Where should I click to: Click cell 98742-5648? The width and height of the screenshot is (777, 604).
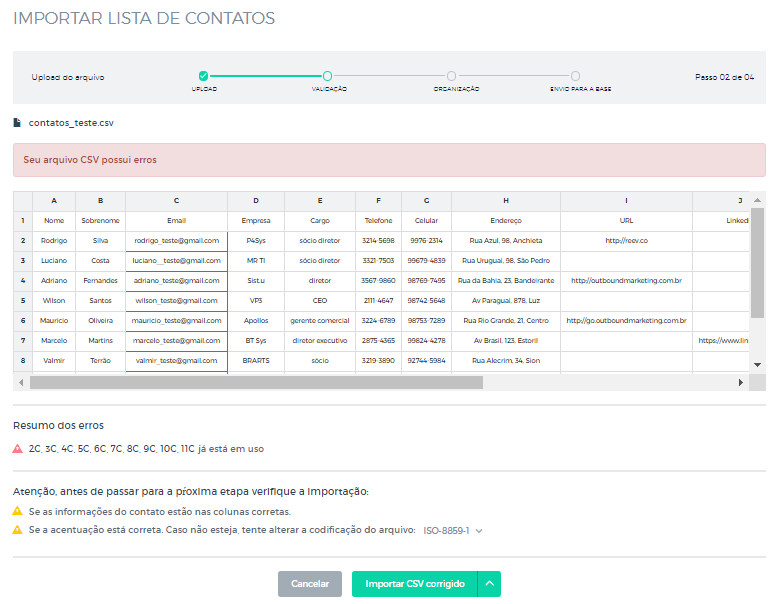tap(426, 301)
